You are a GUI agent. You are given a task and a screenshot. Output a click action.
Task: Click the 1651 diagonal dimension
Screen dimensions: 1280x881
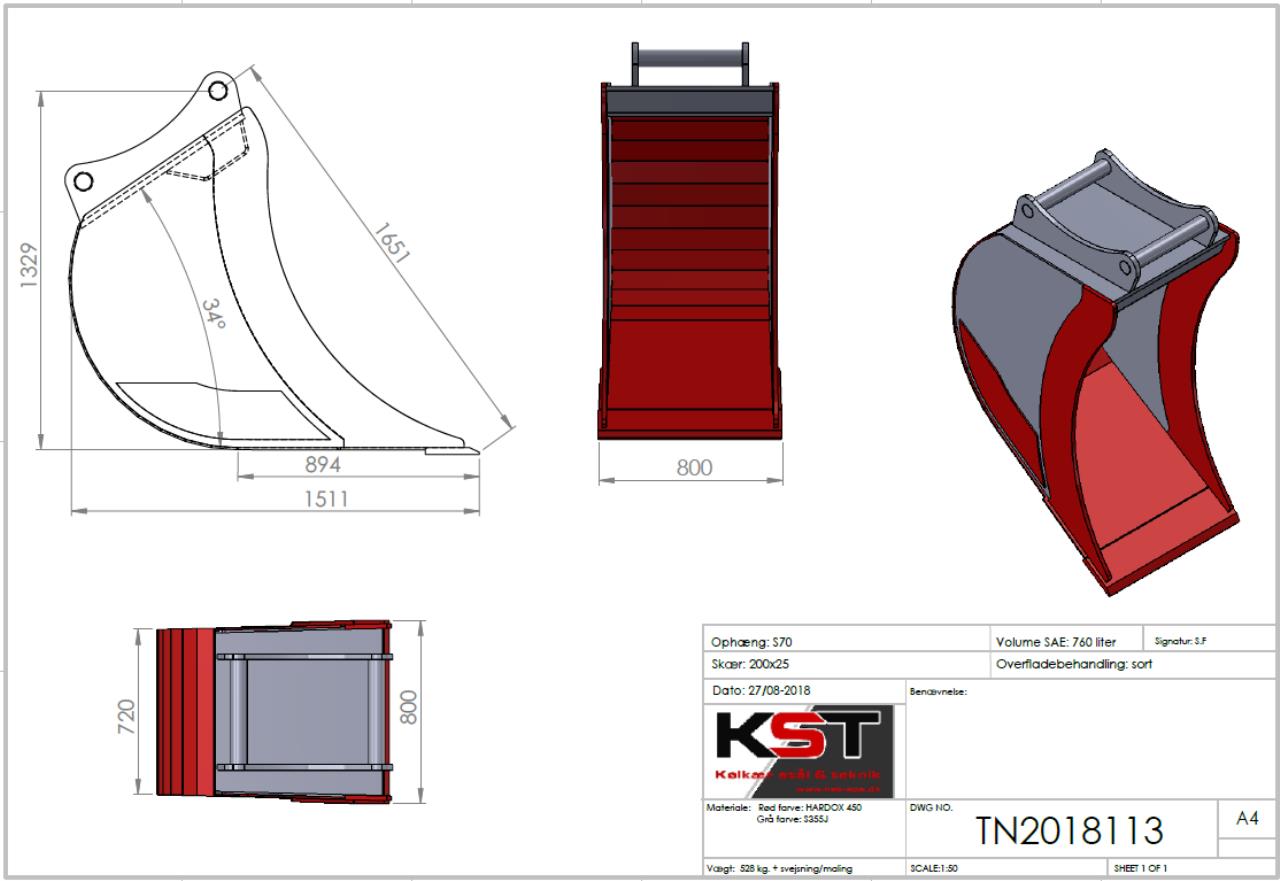pos(391,243)
